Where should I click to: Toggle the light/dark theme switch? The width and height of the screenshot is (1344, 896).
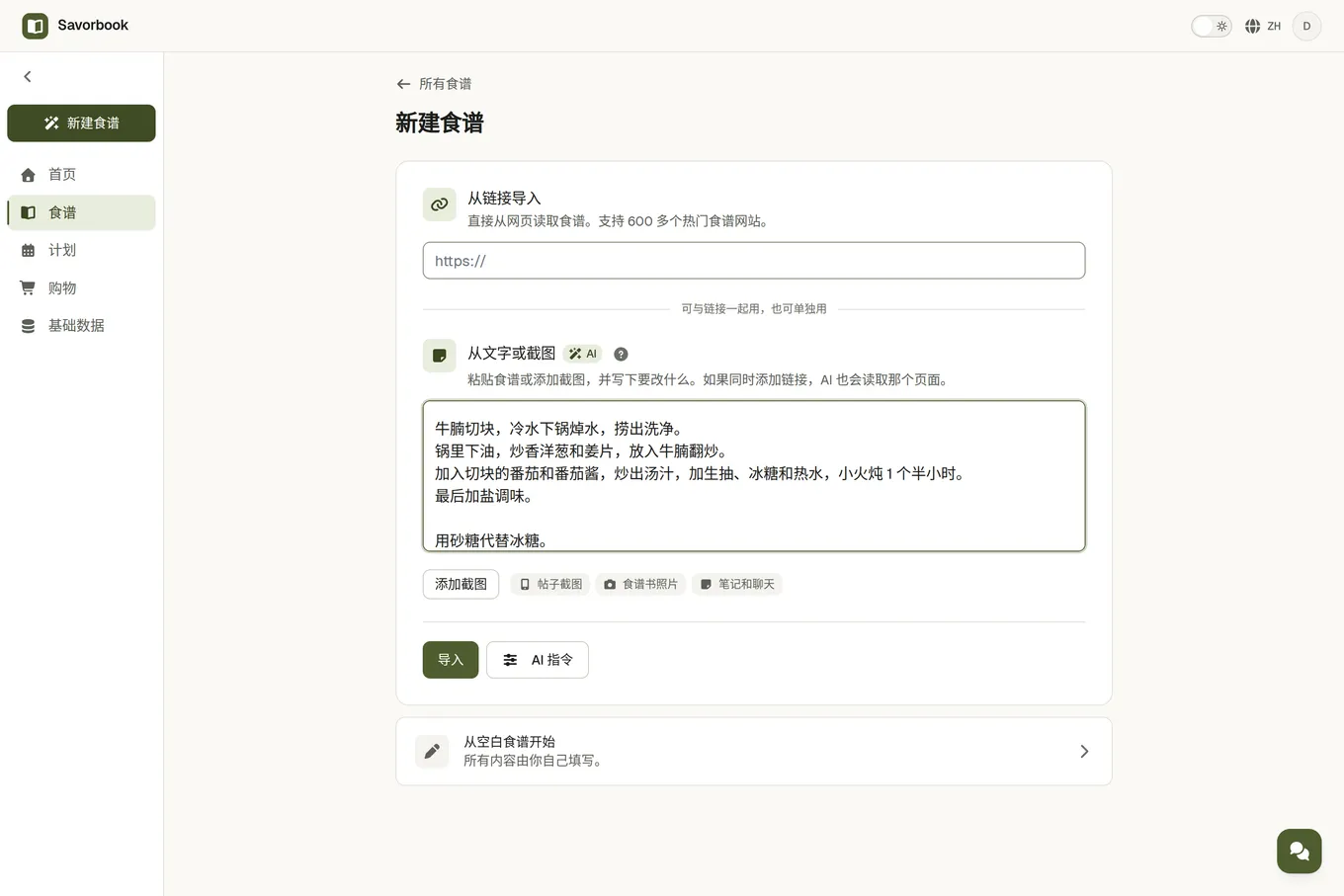pyautogui.click(x=1211, y=27)
